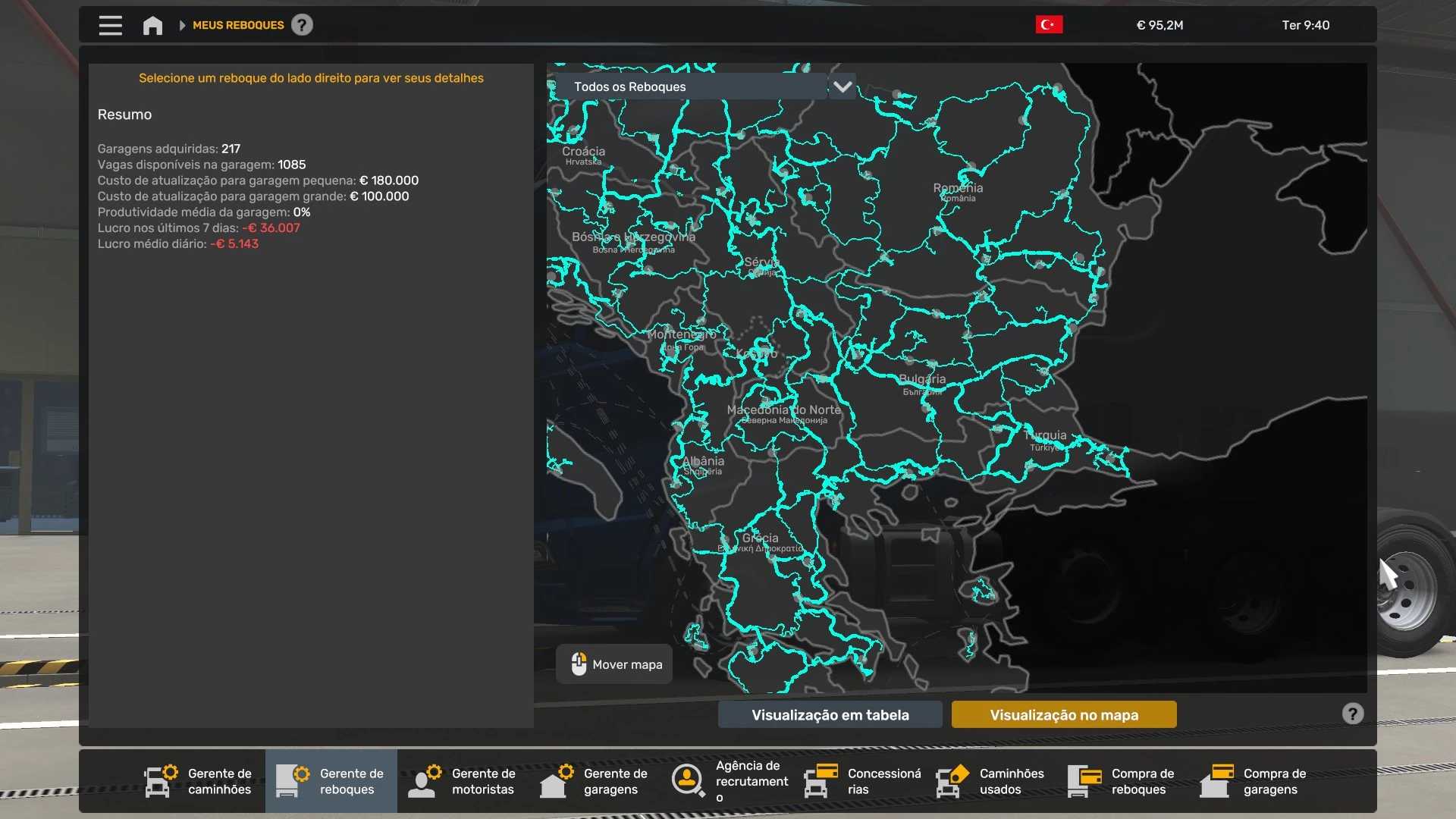Switch to Visualização em tabela
Image resolution: width=1456 pixels, height=819 pixels.
click(830, 714)
